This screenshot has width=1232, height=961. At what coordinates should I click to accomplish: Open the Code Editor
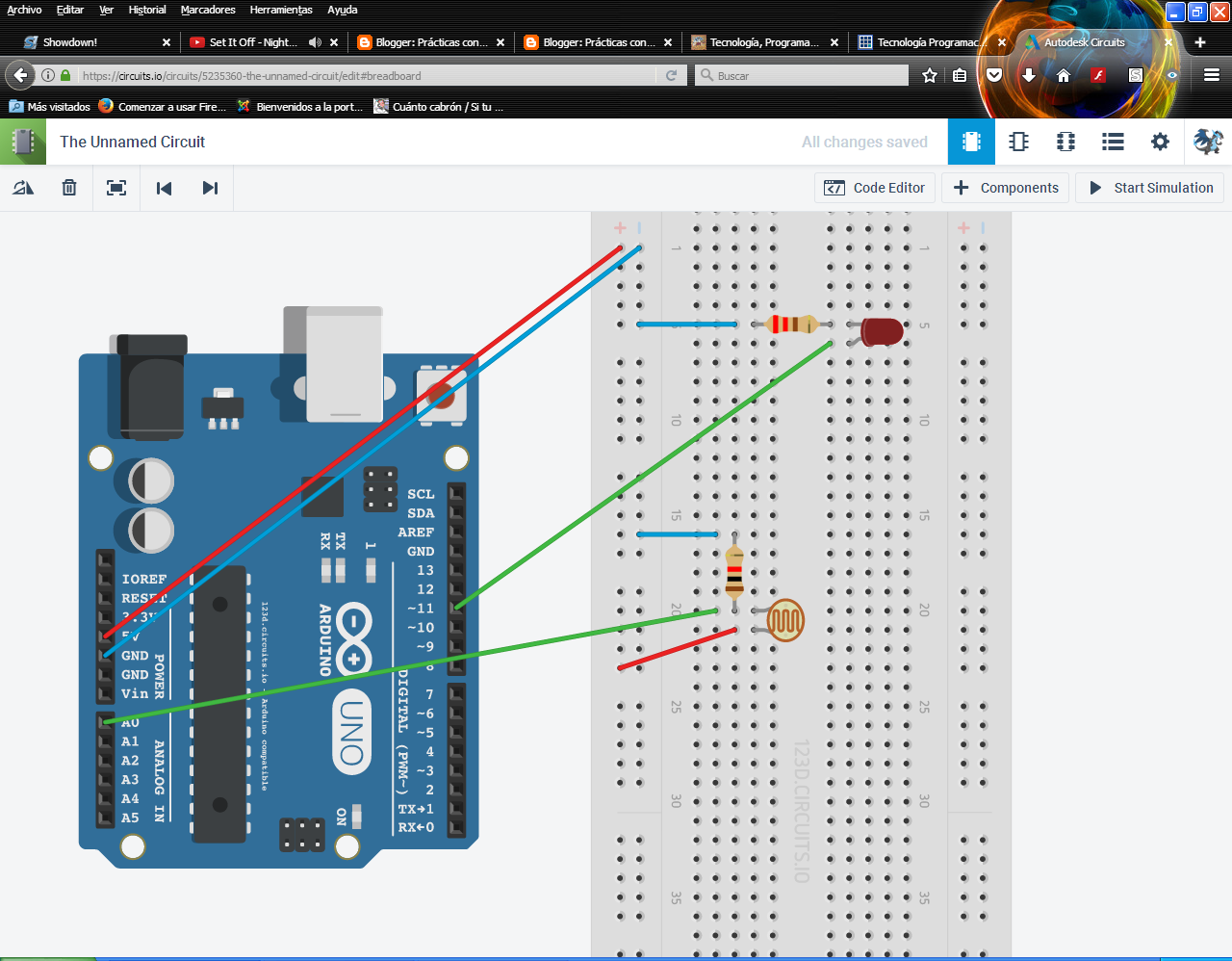pyautogui.click(x=874, y=188)
